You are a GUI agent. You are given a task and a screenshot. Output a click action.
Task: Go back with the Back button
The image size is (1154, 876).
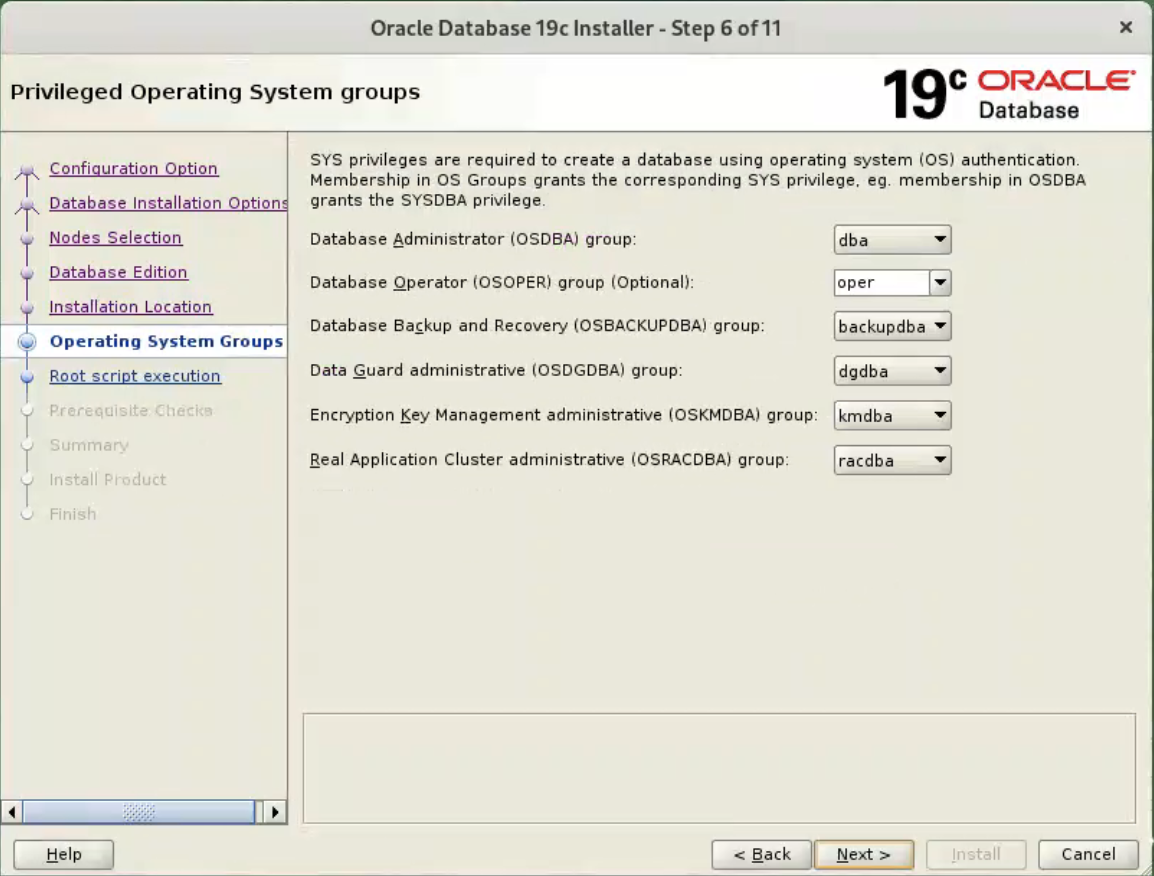click(762, 855)
